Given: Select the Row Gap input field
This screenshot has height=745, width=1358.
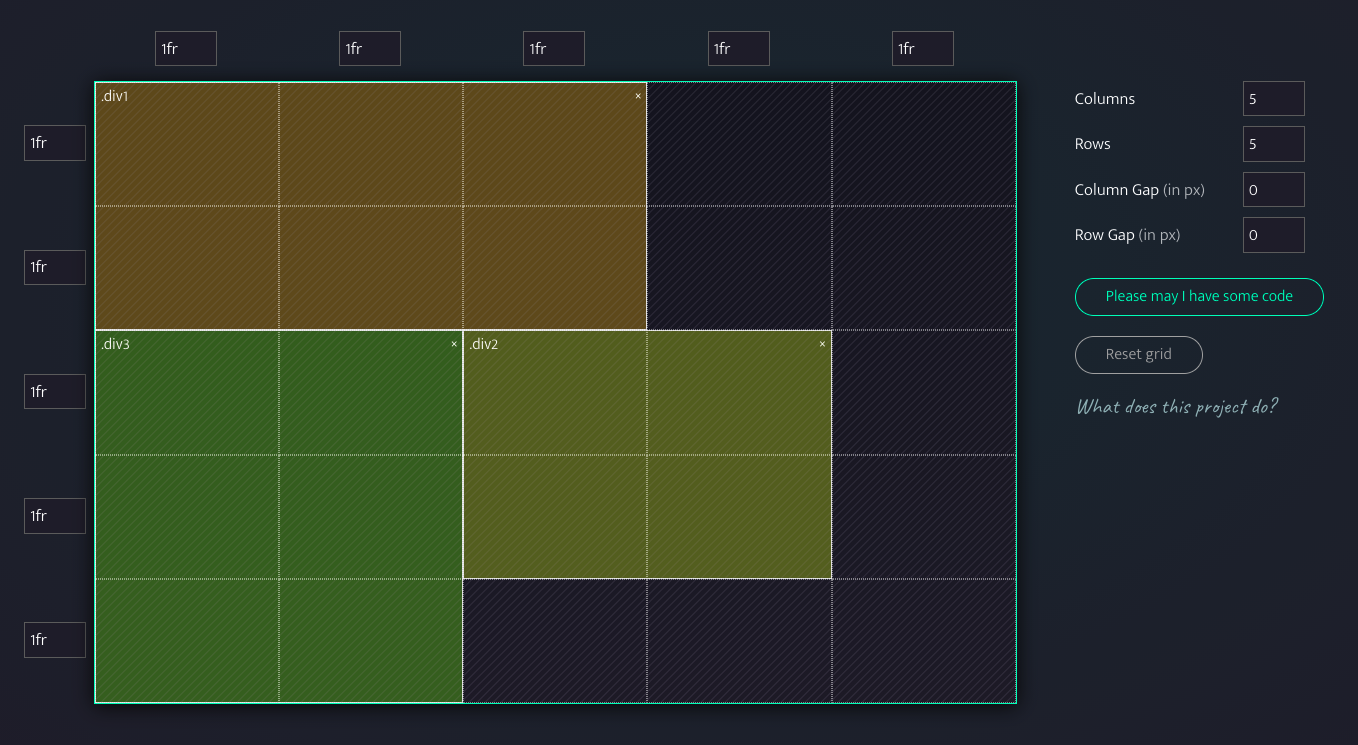Looking at the screenshot, I should [1273, 235].
